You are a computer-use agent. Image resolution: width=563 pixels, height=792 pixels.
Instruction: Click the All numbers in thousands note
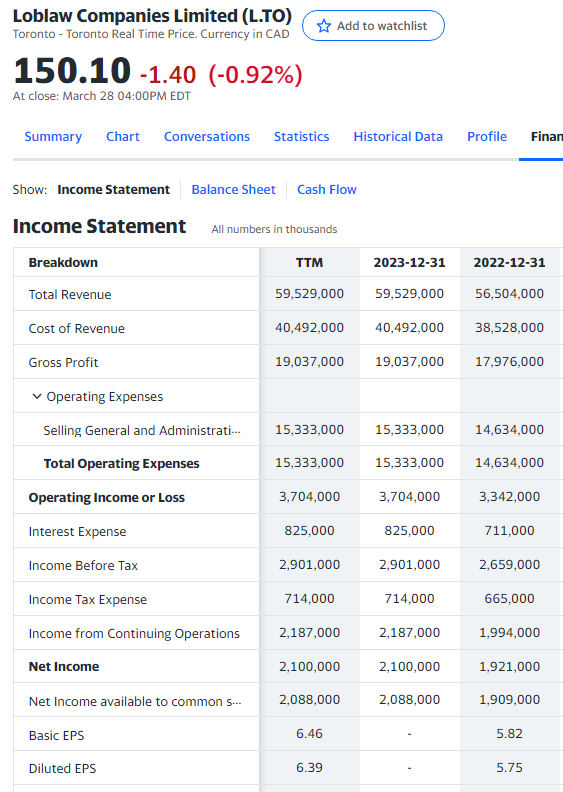click(274, 229)
